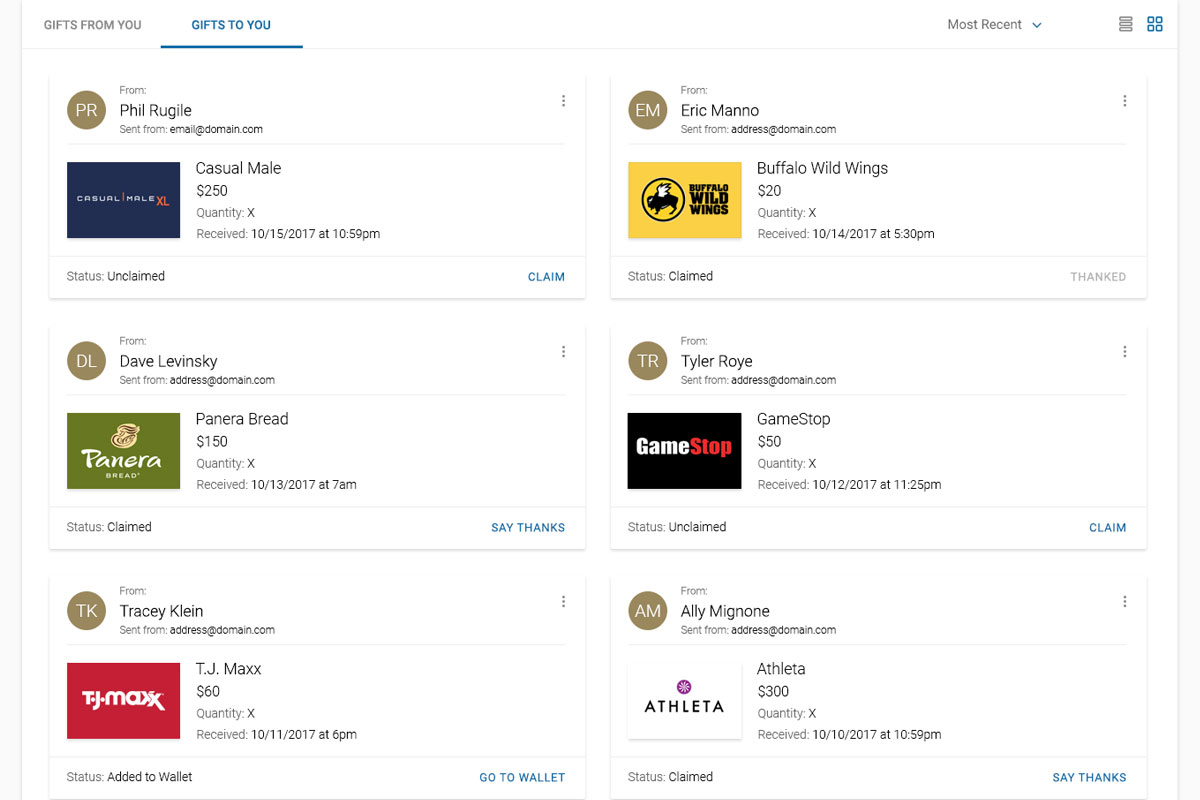Image resolution: width=1200 pixels, height=800 pixels.
Task: Click the Buffalo Wild Wings brand title
Action: pyautogui.click(x=822, y=168)
